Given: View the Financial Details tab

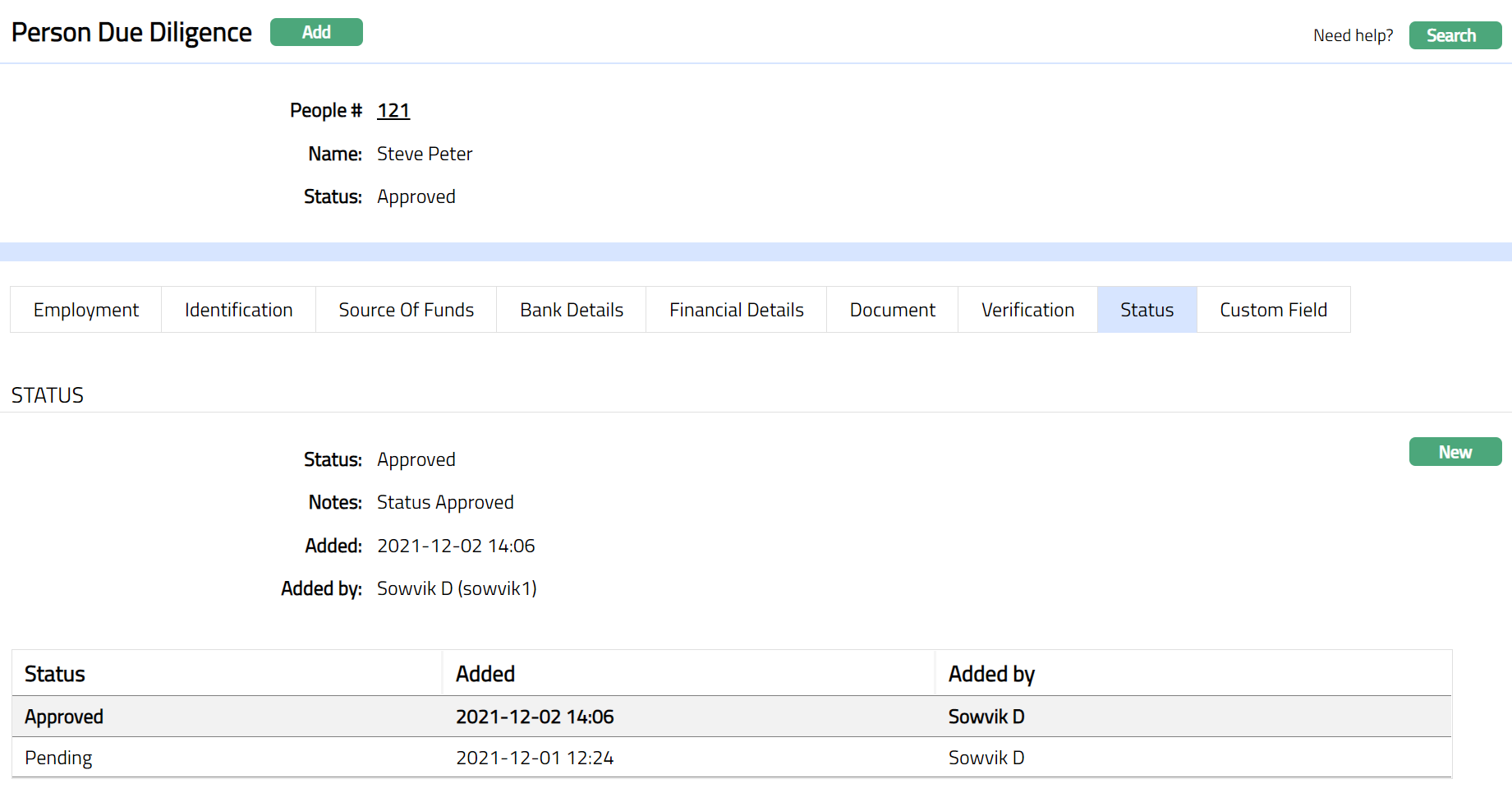Looking at the screenshot, I should [x=736, y=310].
